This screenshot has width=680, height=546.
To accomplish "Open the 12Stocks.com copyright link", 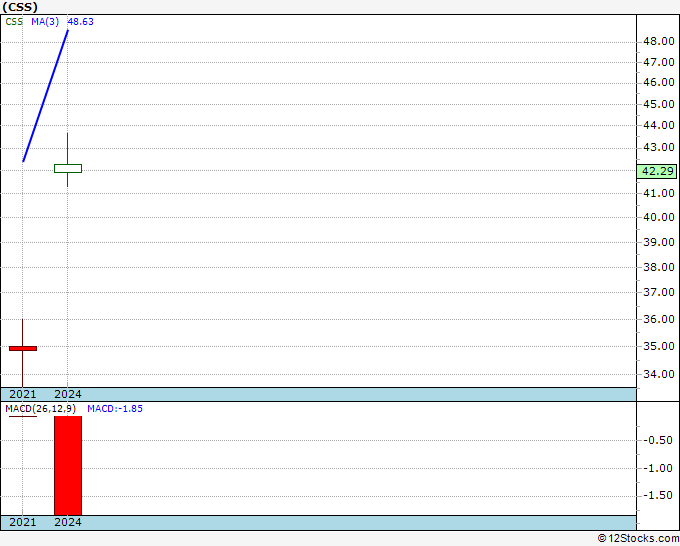I will 638,539.
